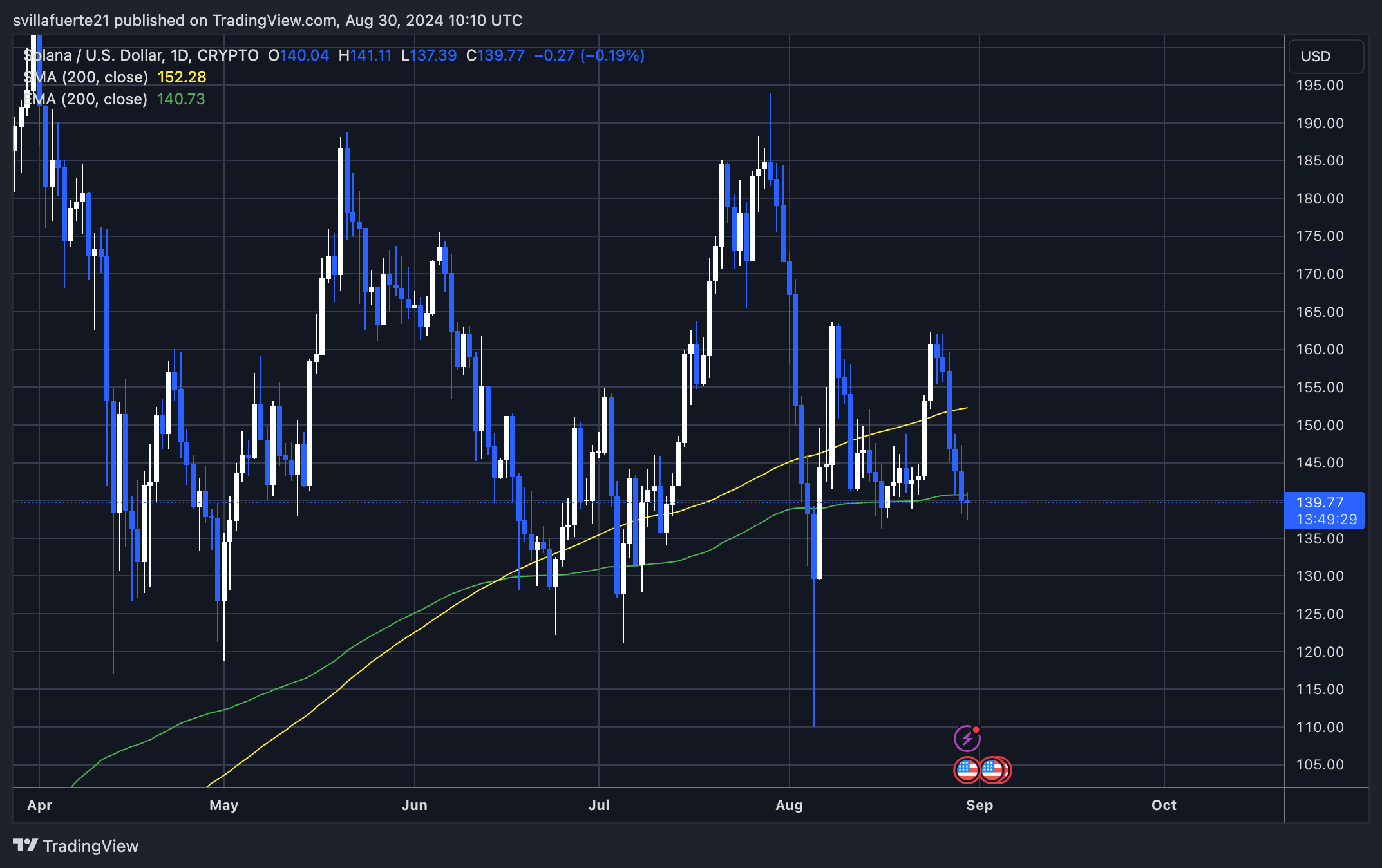Viewport: 1382px width, 868px height.
Task: Click the 105.00 price scale label
Action: click(x=1320, y=764)
